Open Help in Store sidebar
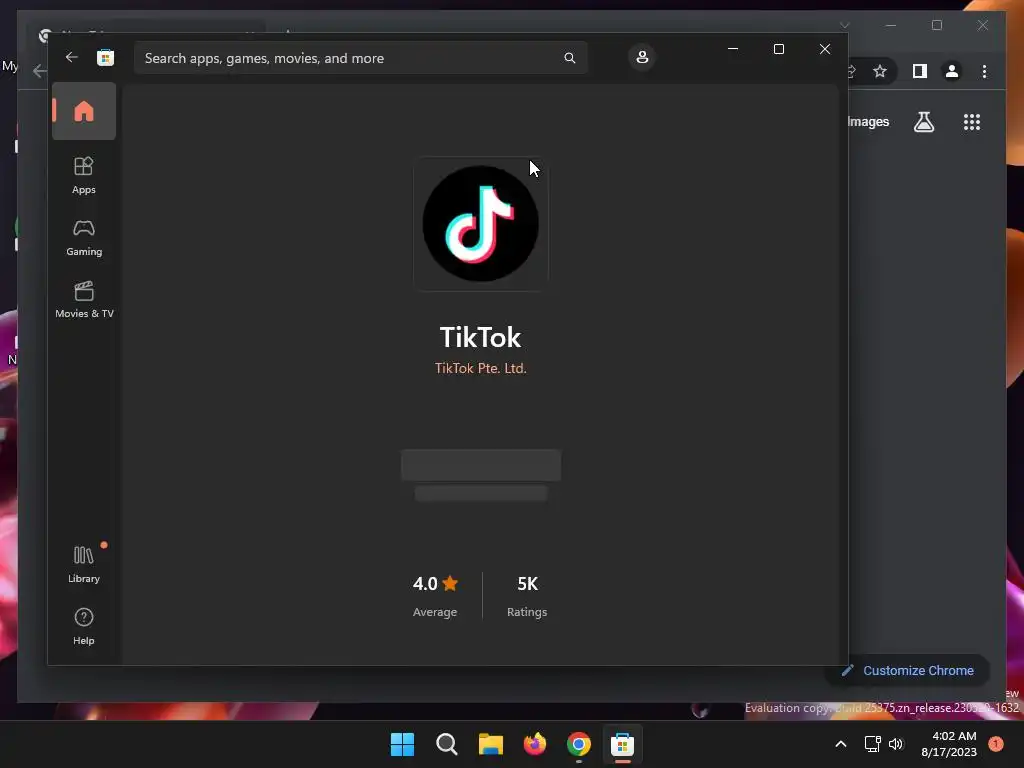This screenshot has width=1024, height=768. 84,626
